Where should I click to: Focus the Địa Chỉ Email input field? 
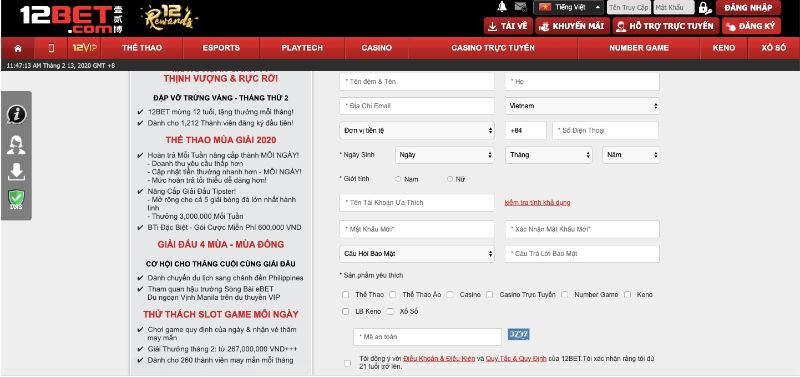click(x=417, y=106)
